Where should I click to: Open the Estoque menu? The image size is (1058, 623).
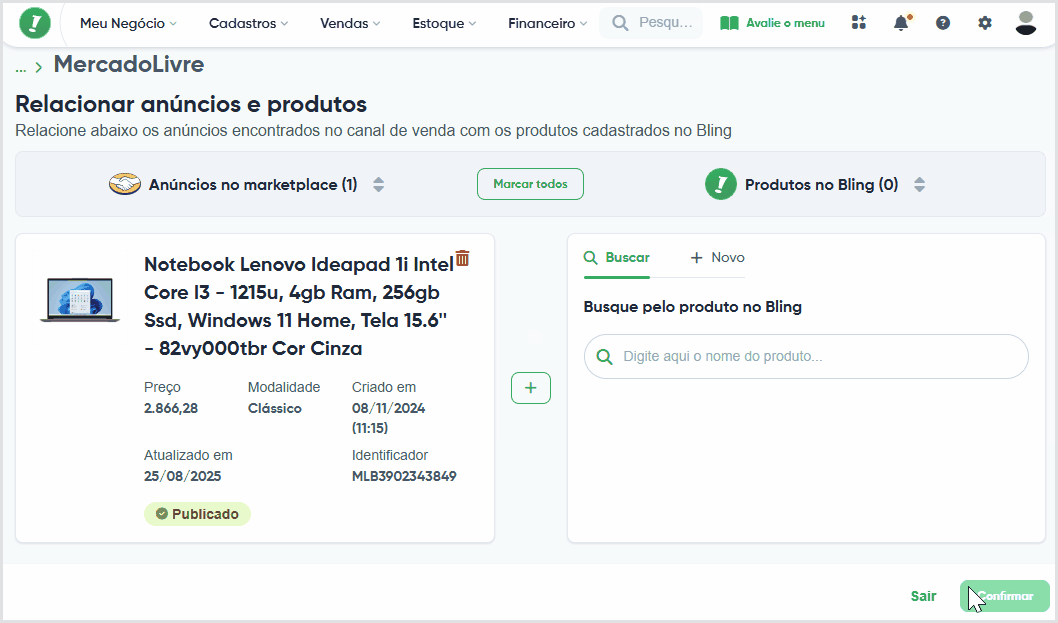[444, 23]
